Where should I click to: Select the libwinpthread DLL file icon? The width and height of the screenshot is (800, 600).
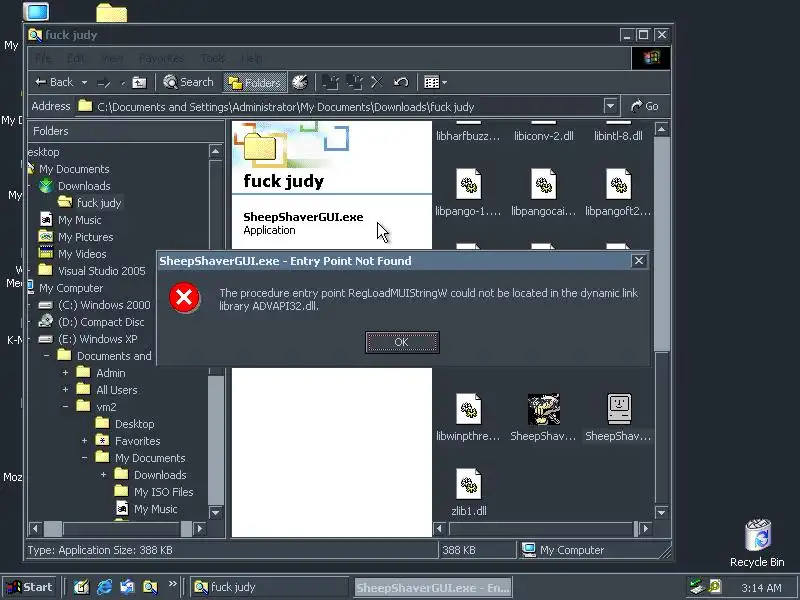tap(468, 409)
